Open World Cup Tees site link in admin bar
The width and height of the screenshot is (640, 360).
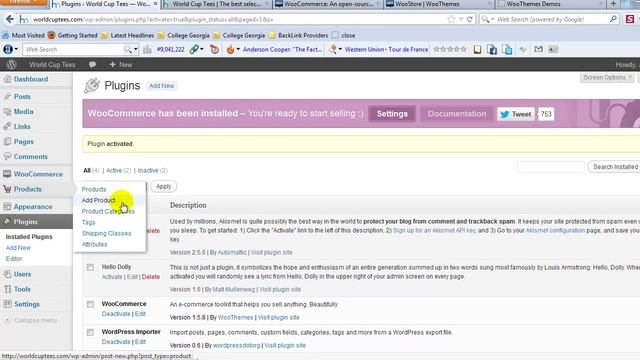pos(52,64)
